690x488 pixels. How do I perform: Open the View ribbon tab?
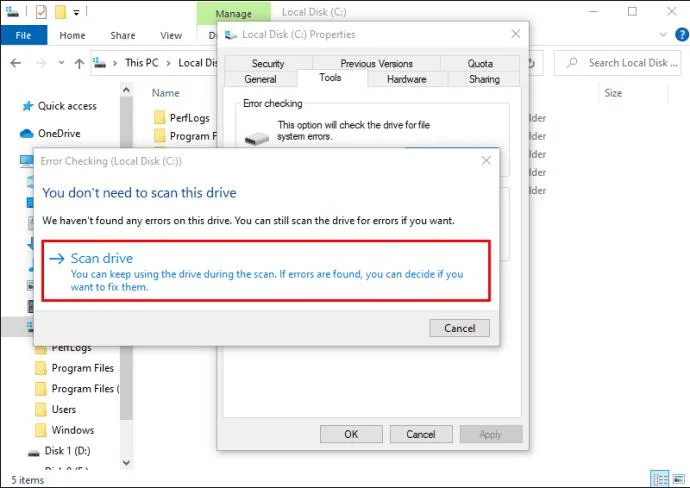pos(171,35)
